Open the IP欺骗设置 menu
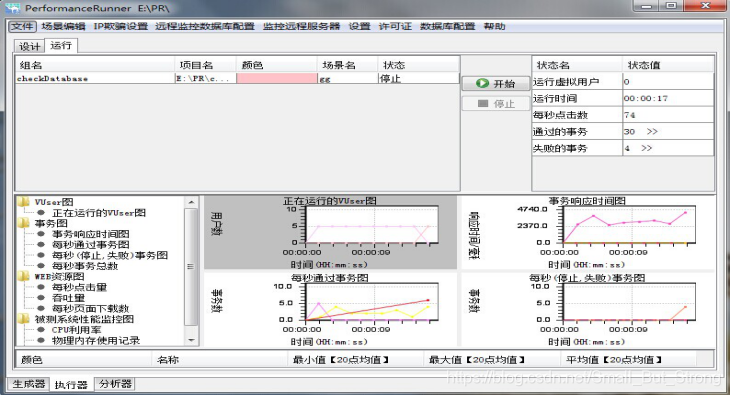730x396 pixels. (121, 27)
